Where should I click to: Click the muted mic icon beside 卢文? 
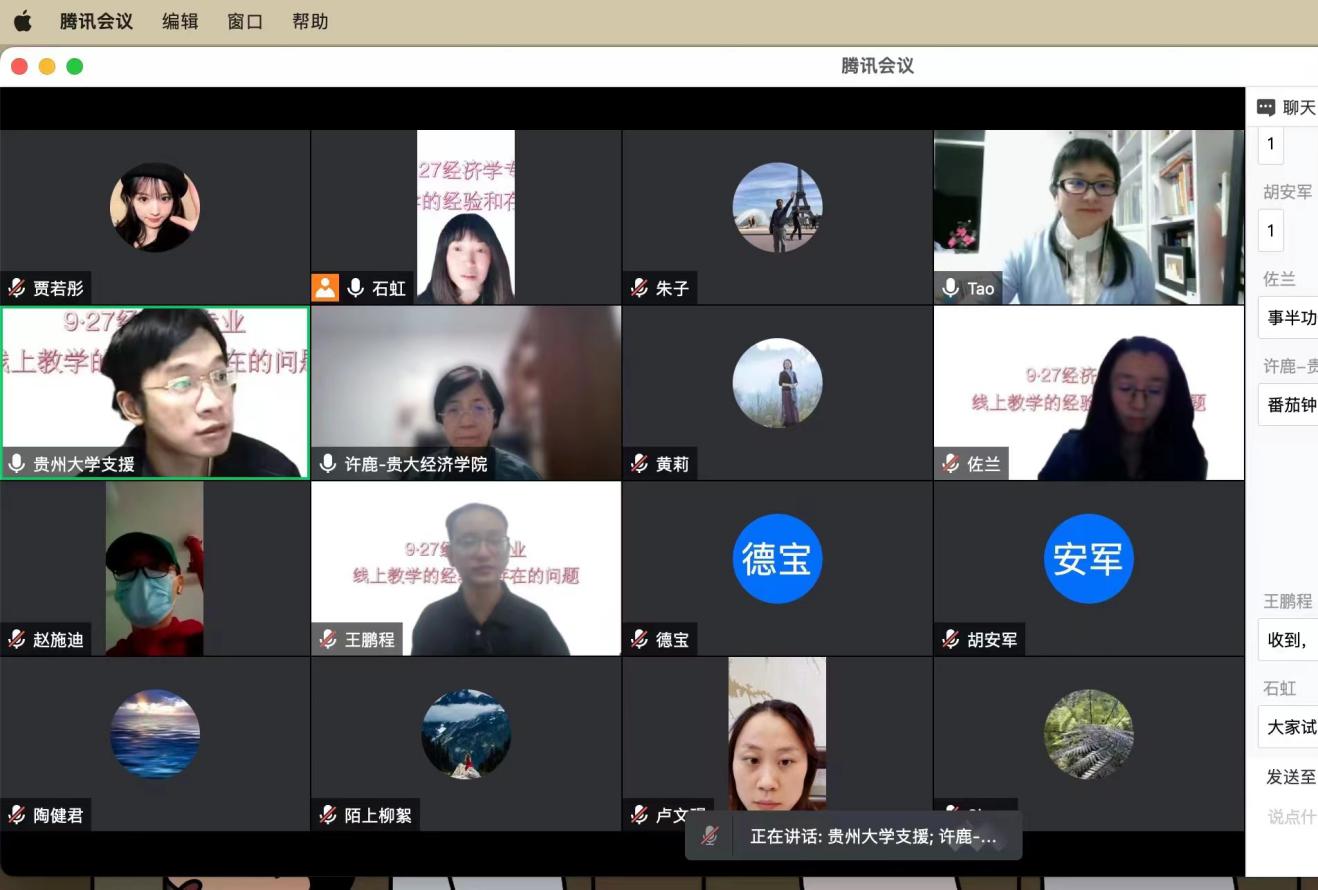point(640,815)
